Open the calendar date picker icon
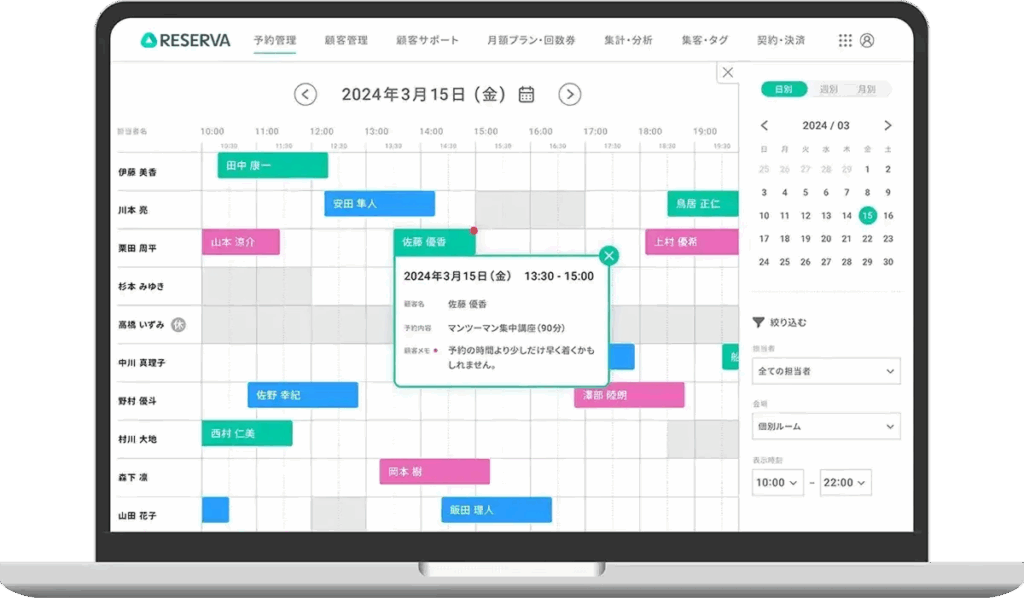 coord(526,94)
